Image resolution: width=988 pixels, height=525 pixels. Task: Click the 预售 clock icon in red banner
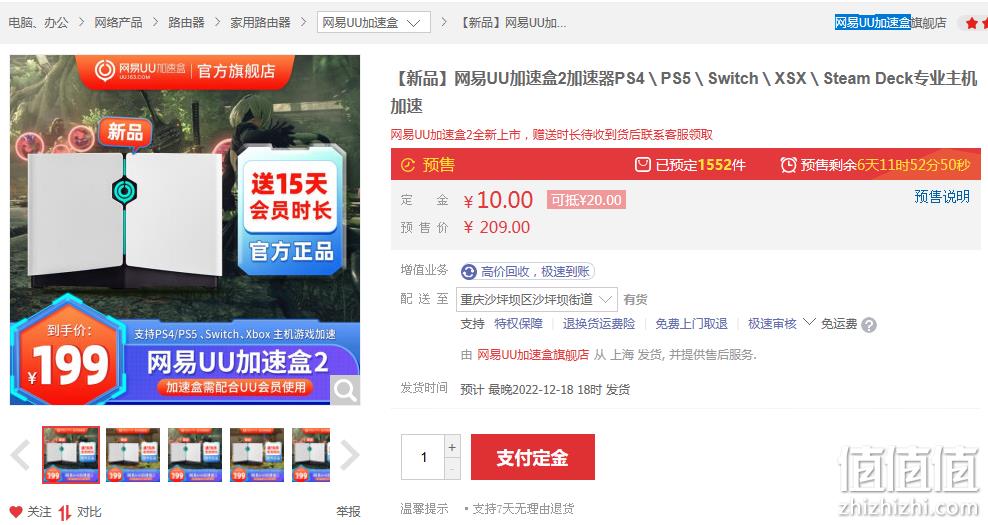408,165
